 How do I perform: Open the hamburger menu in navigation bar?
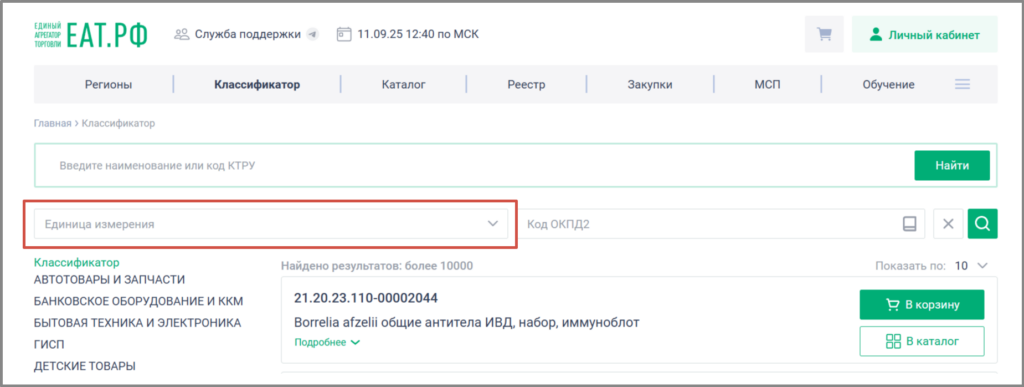point(962,84)
